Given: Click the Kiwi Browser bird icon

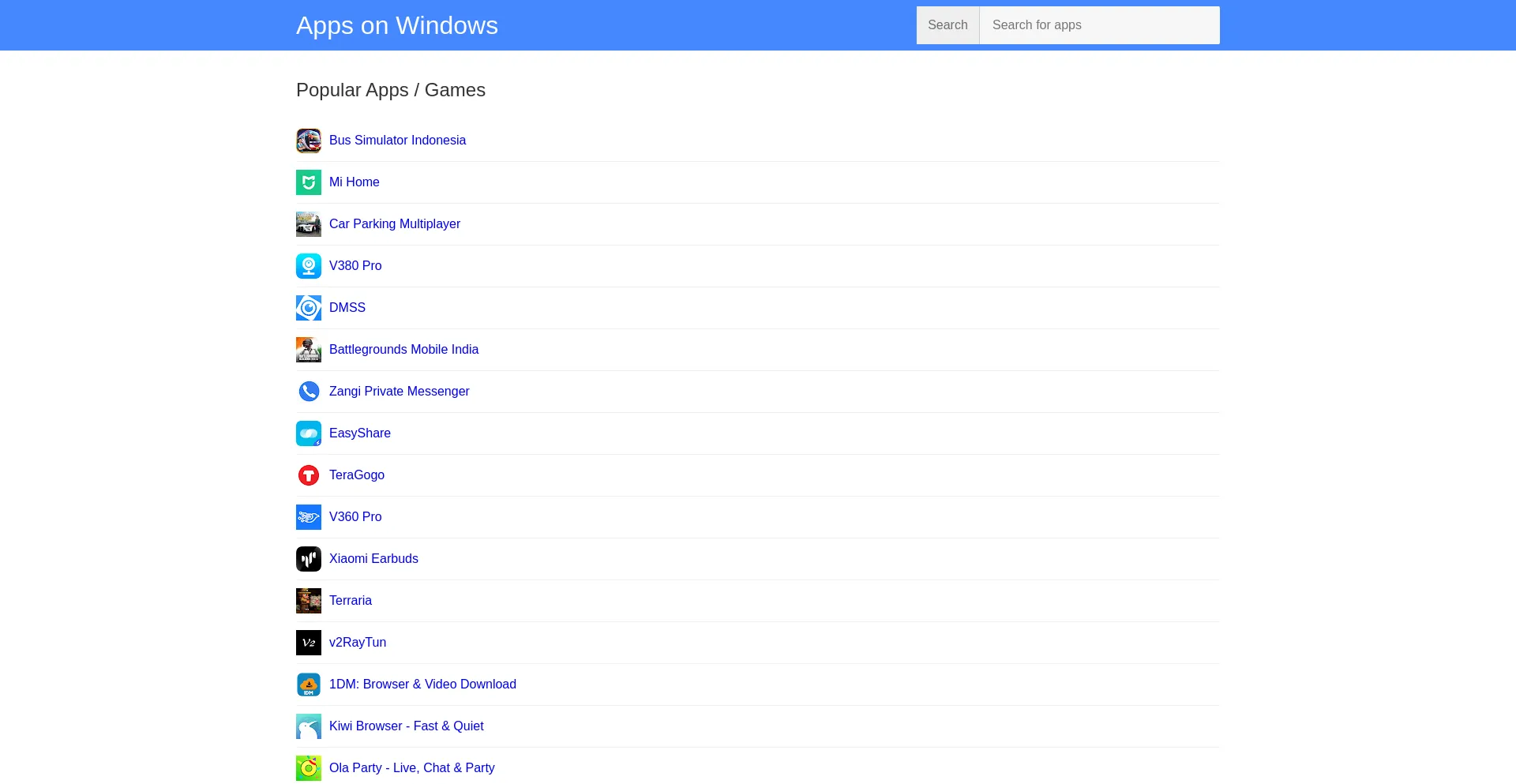Looking at the screenshot, I should point(309,726).
